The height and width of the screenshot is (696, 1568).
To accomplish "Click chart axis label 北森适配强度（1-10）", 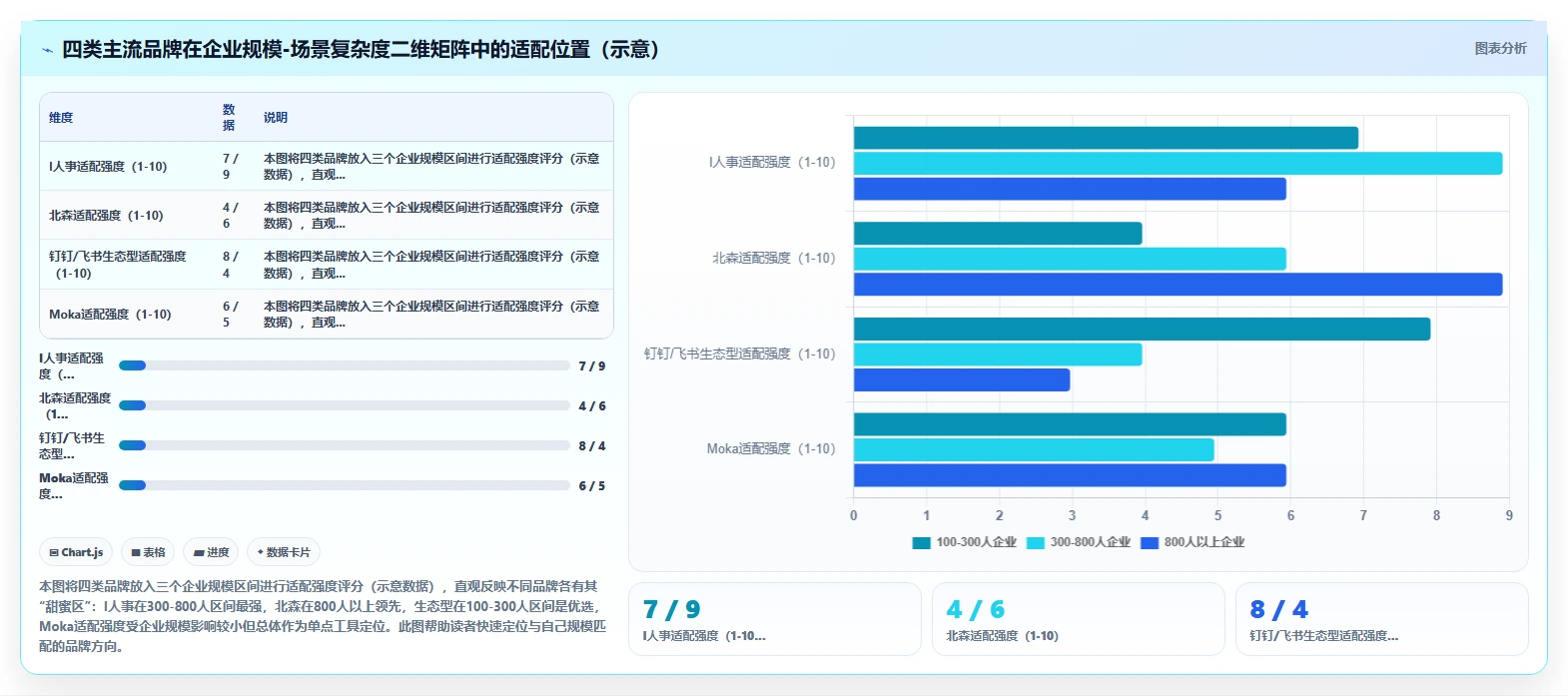I will point(774,258).
